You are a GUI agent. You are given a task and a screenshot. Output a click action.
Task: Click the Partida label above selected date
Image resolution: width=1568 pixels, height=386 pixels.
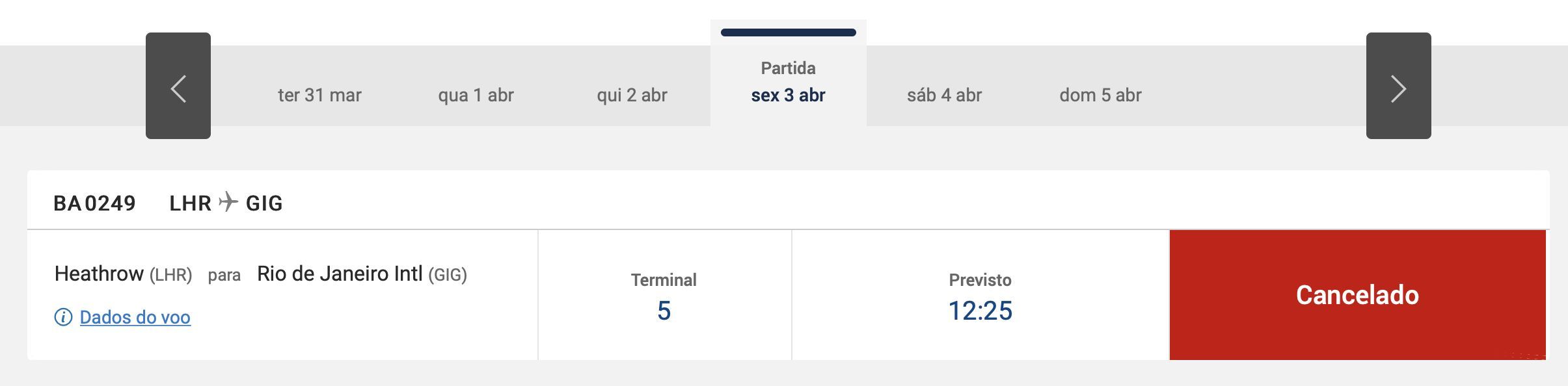(x=788, y=68)
